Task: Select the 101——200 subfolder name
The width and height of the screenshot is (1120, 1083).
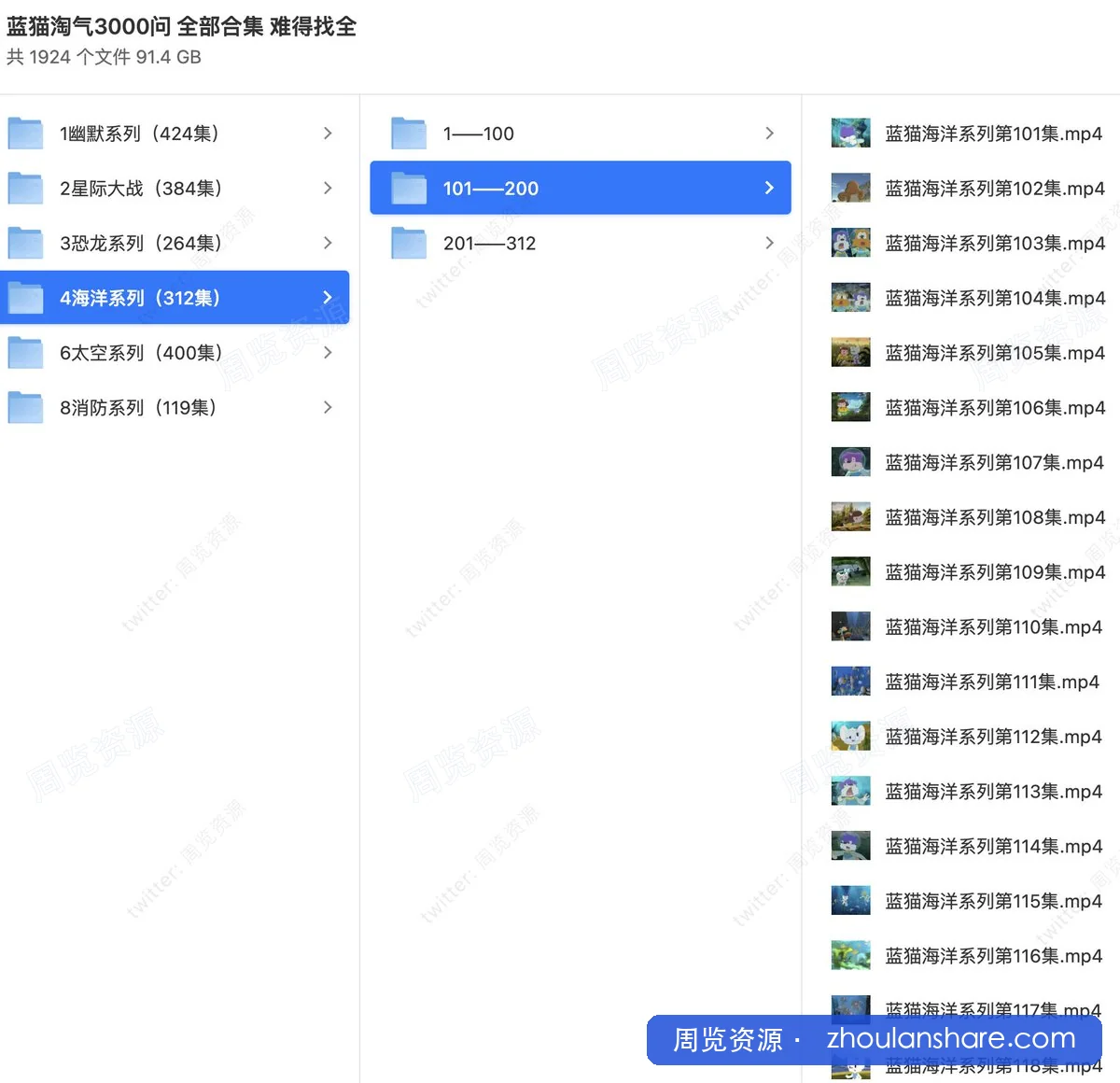Action: point(491,189)
